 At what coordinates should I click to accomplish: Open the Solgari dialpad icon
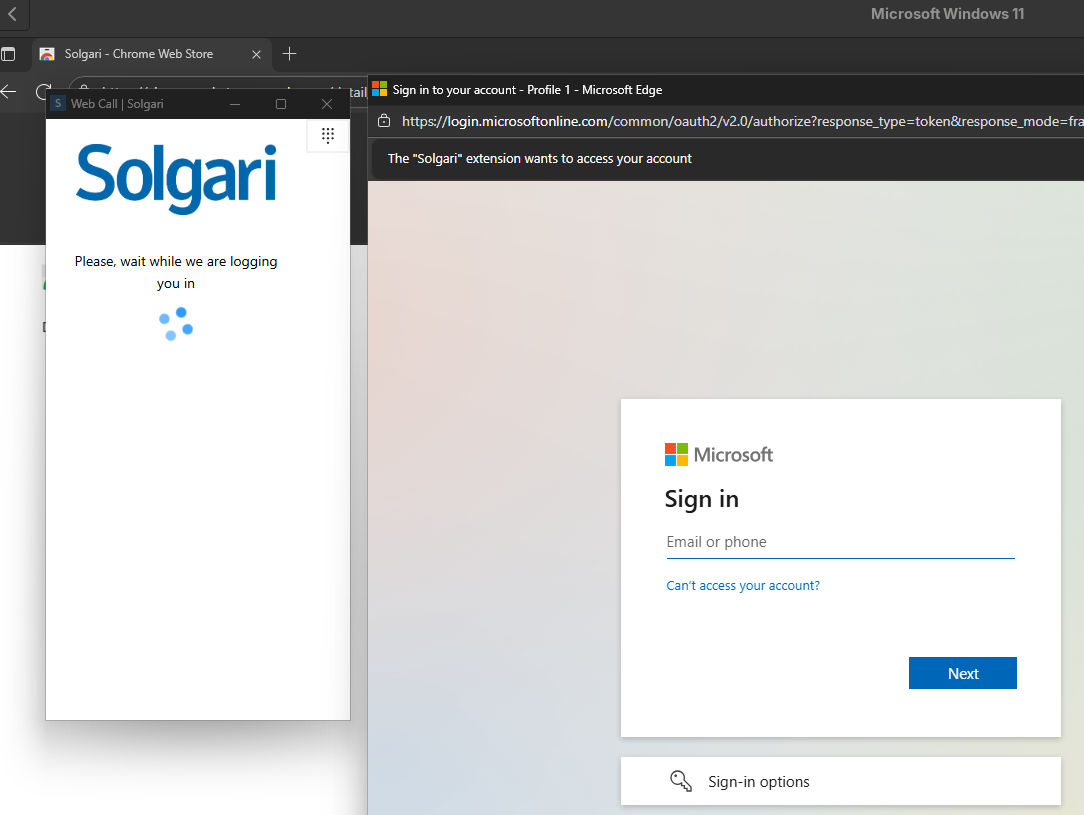coord(327,135)
